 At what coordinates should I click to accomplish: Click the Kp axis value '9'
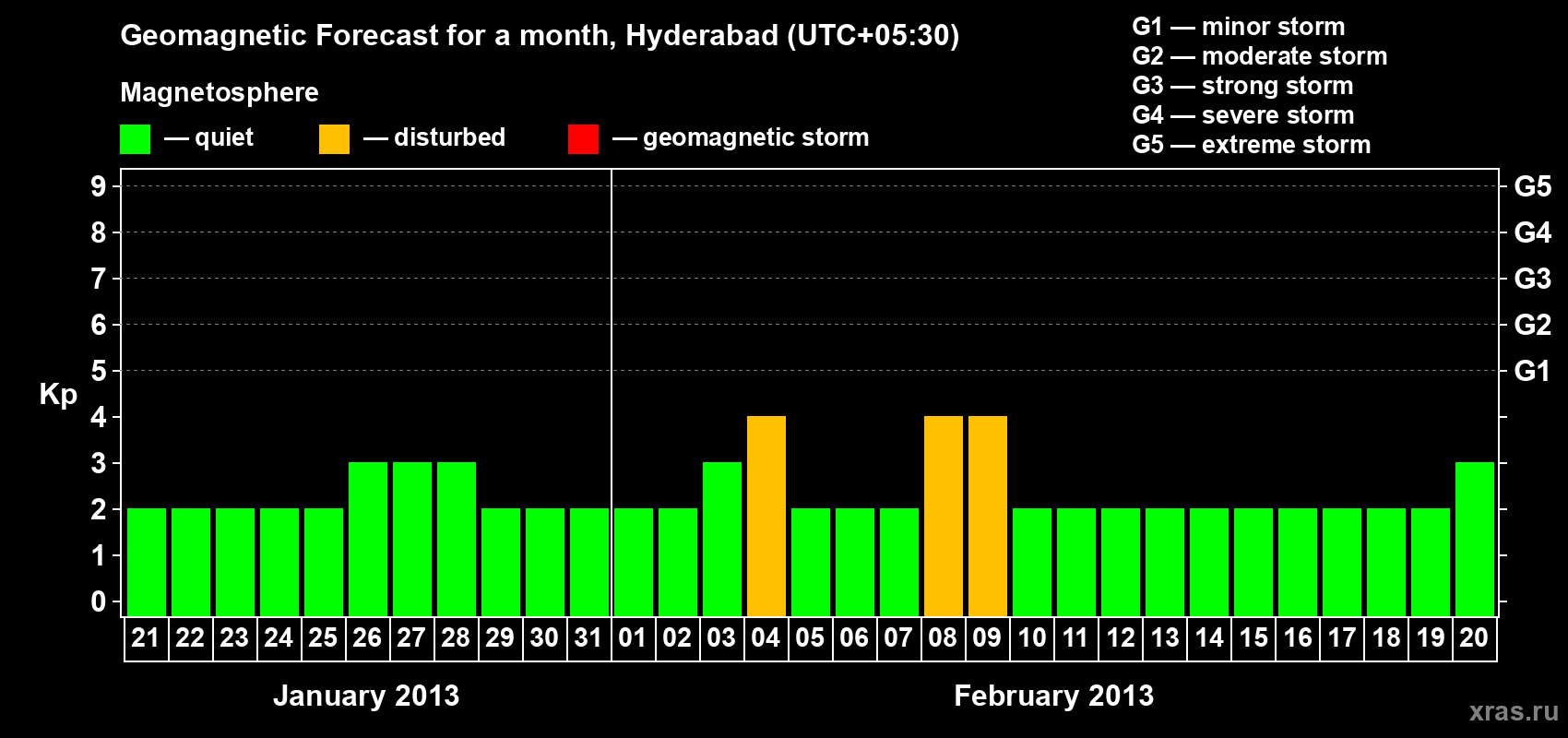pos(99,186)
